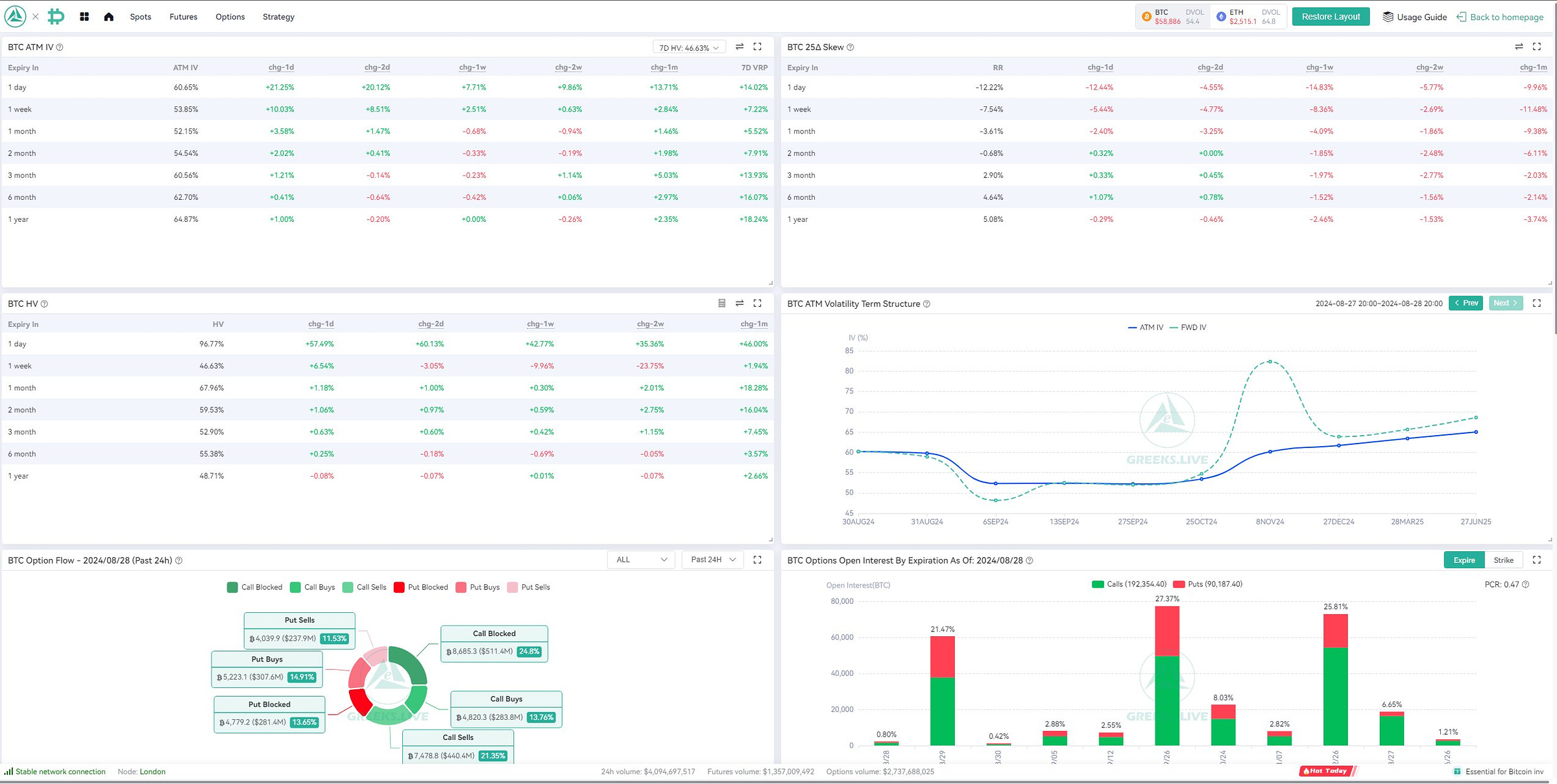1557x784 pixels.
Task: Click swap arrows icon in BTC 25Δ Skew panel
Action: click(x=1519, y=47)
